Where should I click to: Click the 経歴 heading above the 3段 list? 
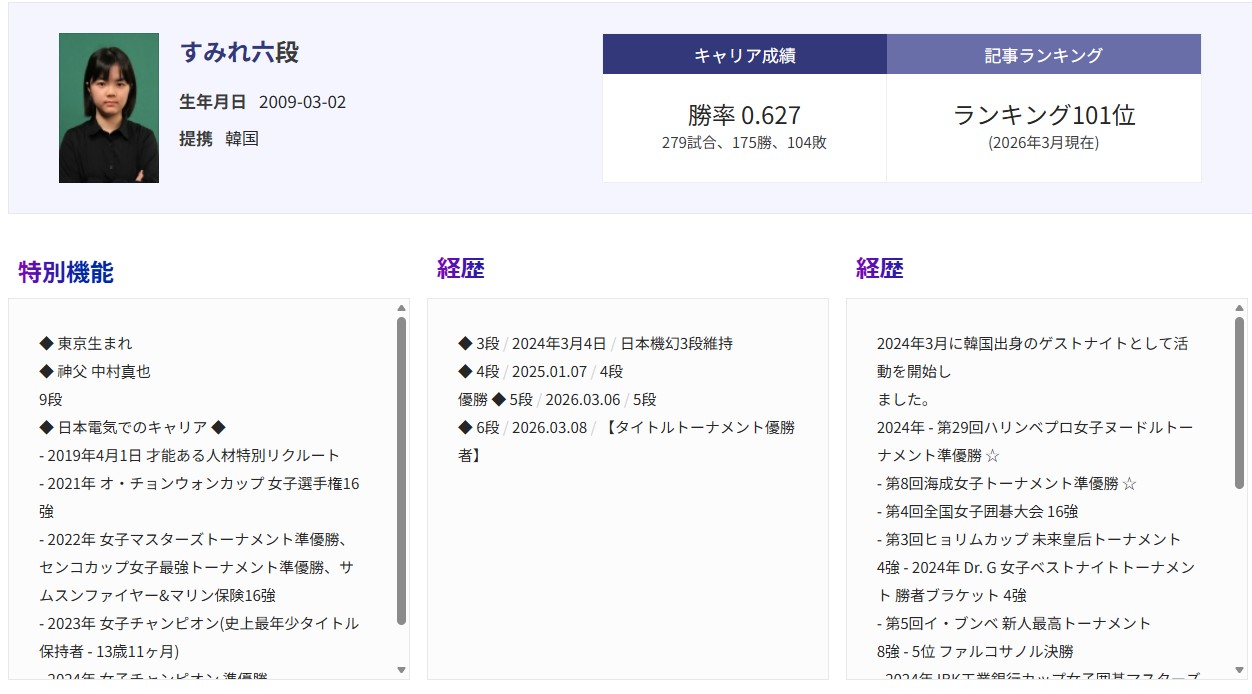pyautogui.click(x=460, y=268)
